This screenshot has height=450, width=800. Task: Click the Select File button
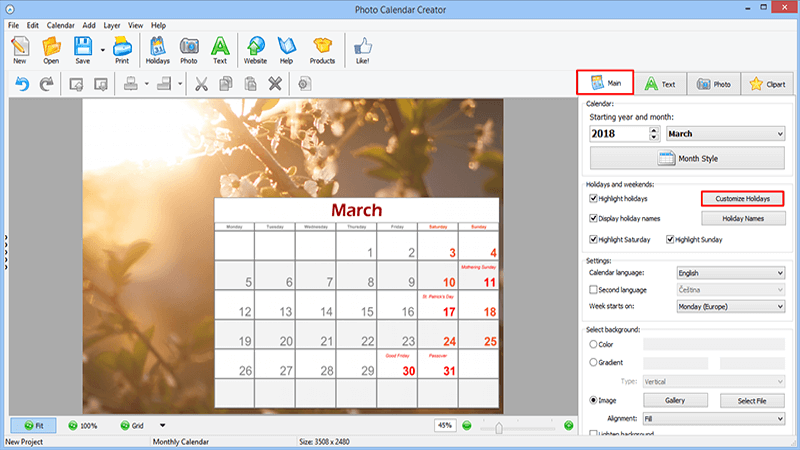pyautogui.click(x=752, y=401)
